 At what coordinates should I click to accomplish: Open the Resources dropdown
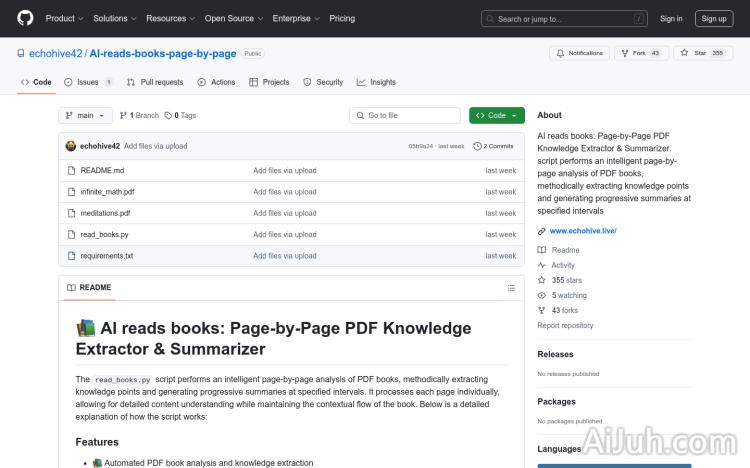tap(170, 18)
